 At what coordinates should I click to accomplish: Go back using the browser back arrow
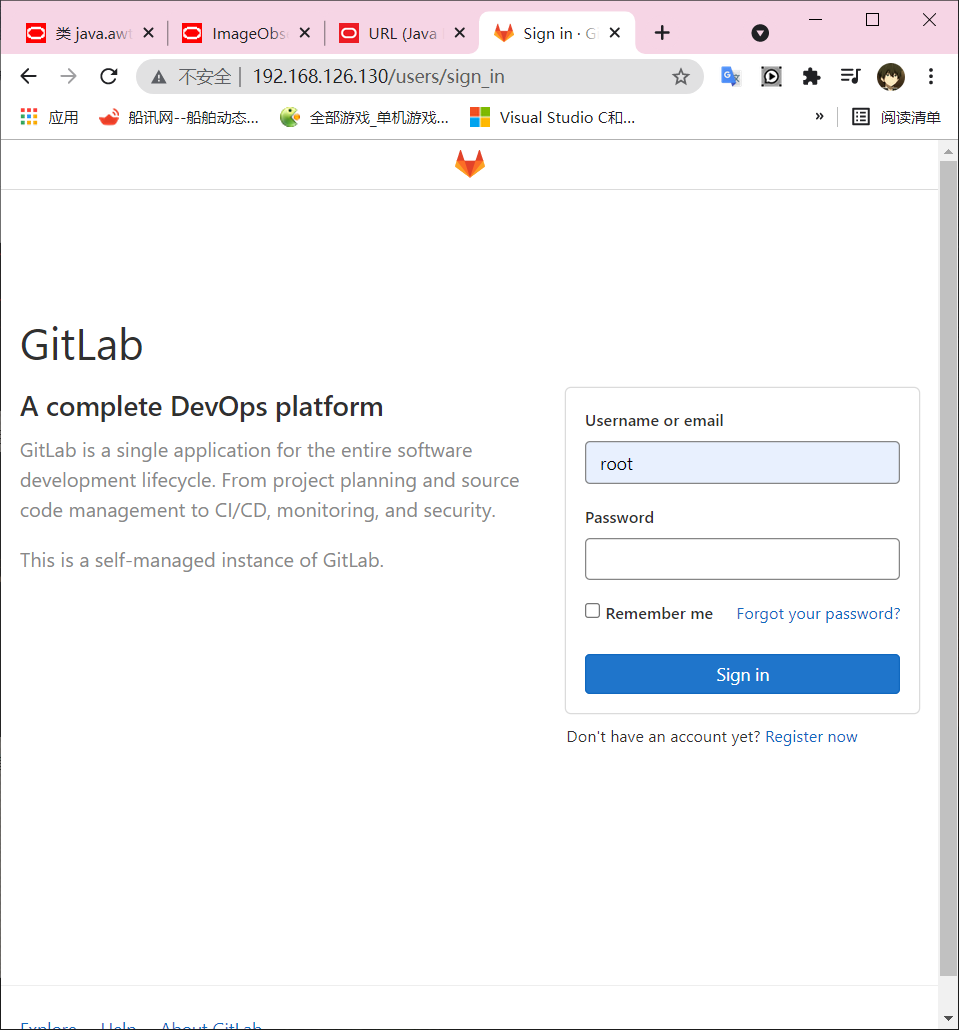28,77
